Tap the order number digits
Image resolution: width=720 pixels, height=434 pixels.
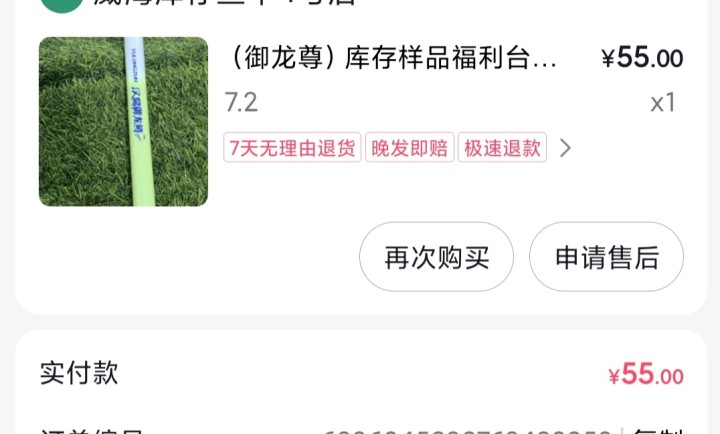pos(468,431)
